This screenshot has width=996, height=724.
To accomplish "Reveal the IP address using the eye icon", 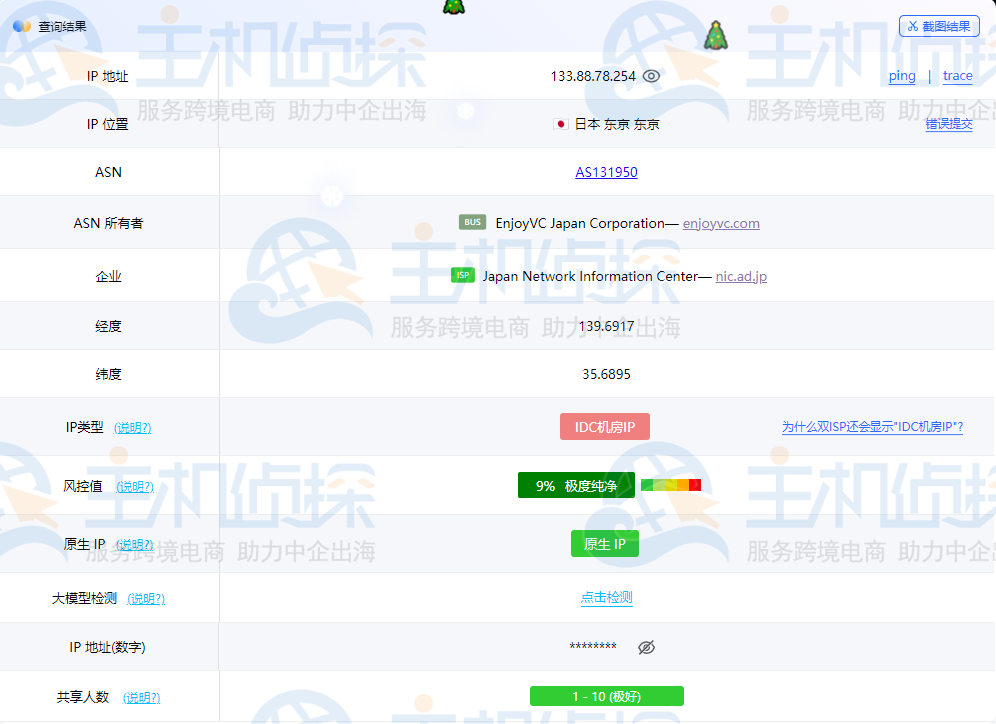I will [651, 75].
